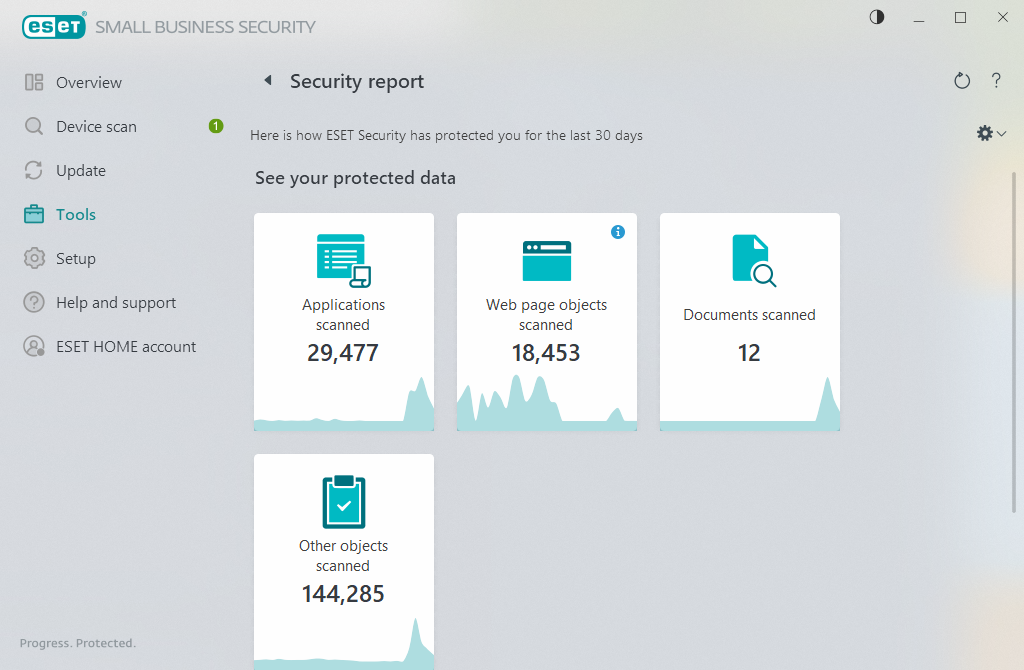Click the See your protected data heading
Viewport: 1024px width, 670px height.
(x=355, y=178)
